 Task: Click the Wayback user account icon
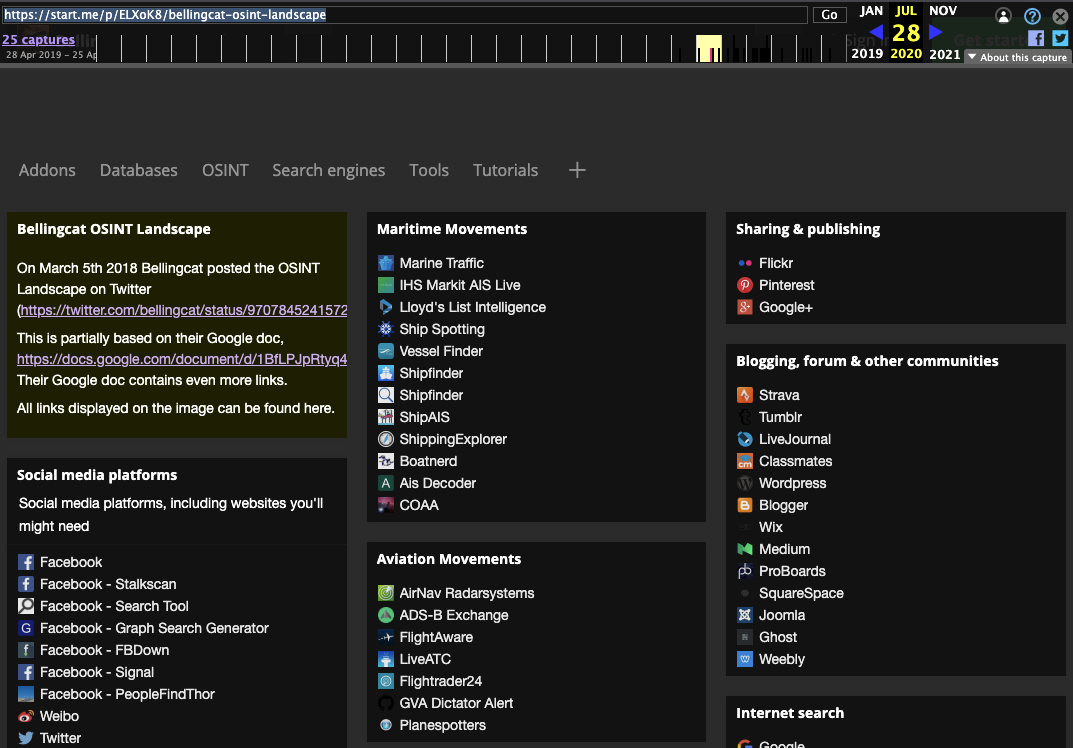pyautogui.click(x=1004, y=16)
